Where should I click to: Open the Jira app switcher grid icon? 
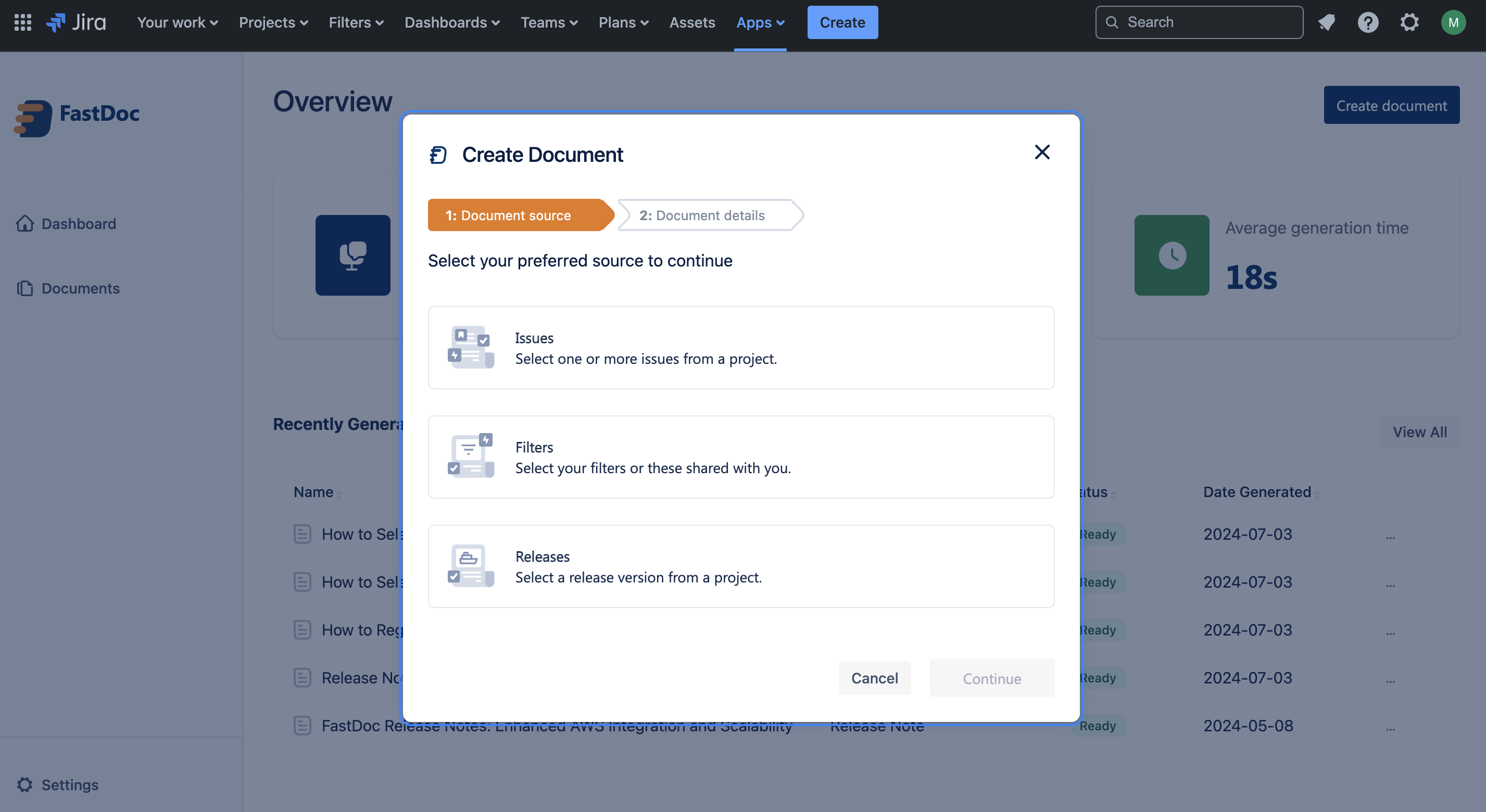pyautogui.click(x=22, y=22)
